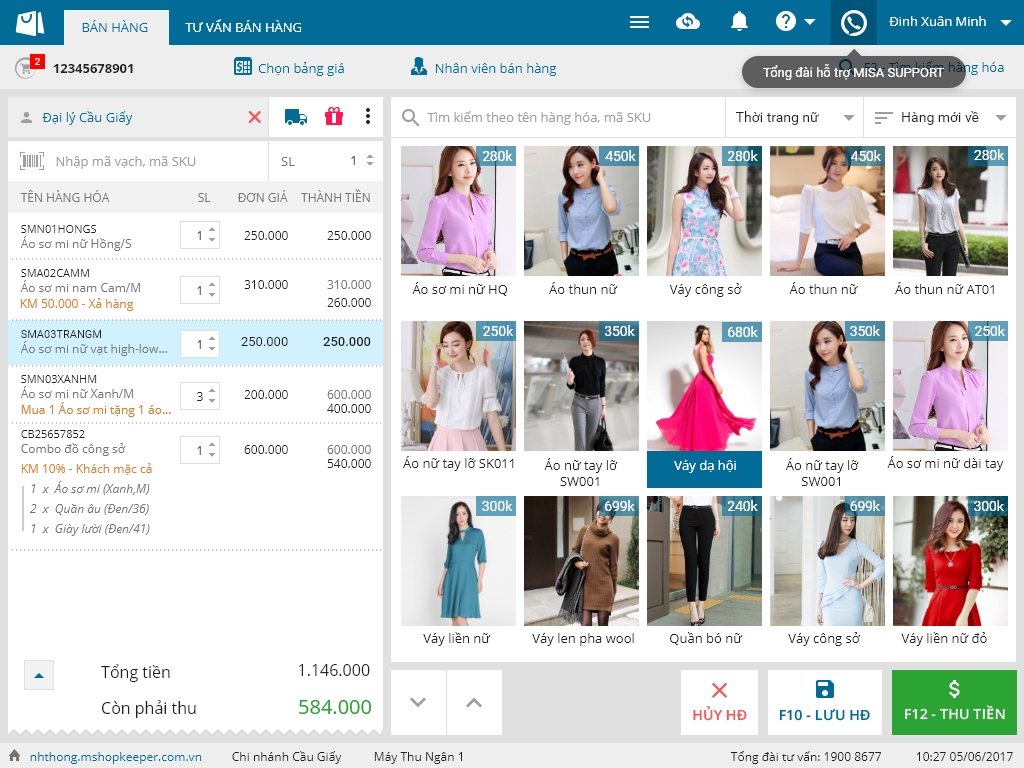Click customer name Đại lý Cầu Giấy
The image size is (1024, 768).
88,118
